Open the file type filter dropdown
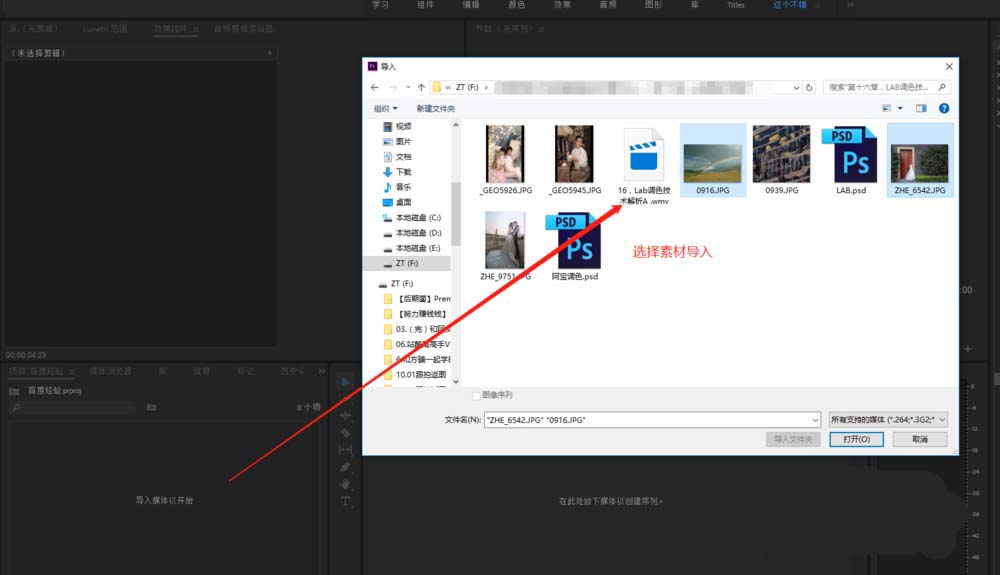Image resolution: width=1000 pixels, height=575 pixels. click(887, 419)
